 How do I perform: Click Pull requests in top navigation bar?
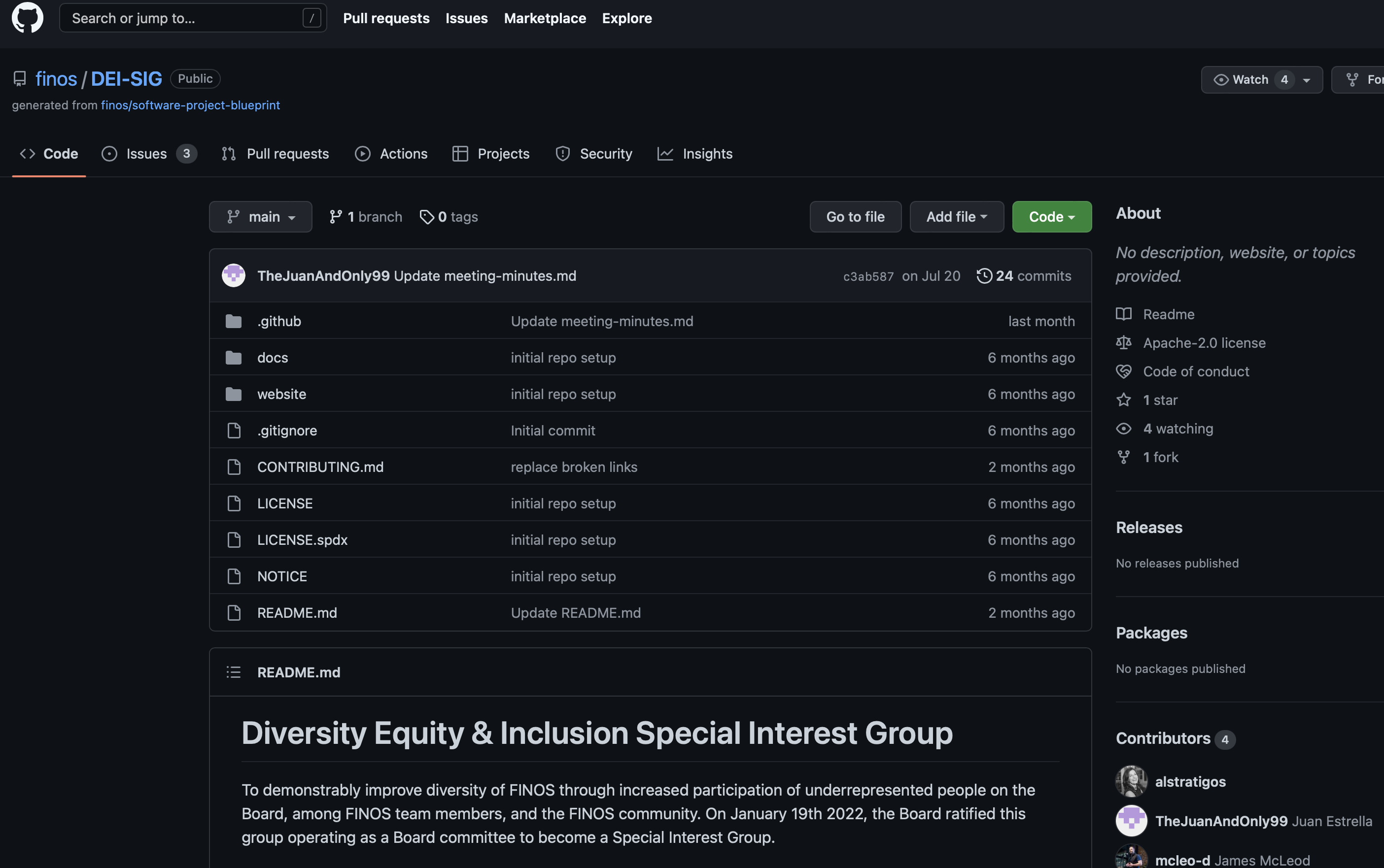[386, 18]
